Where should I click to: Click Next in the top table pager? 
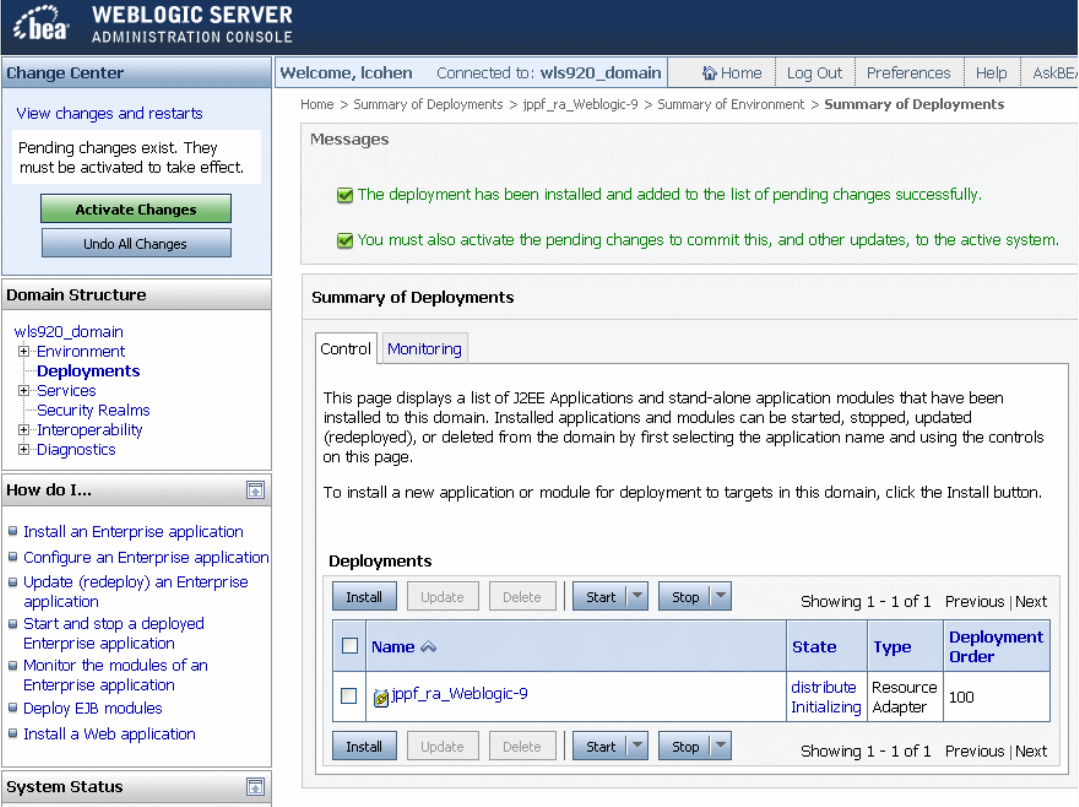(1031, 601)
